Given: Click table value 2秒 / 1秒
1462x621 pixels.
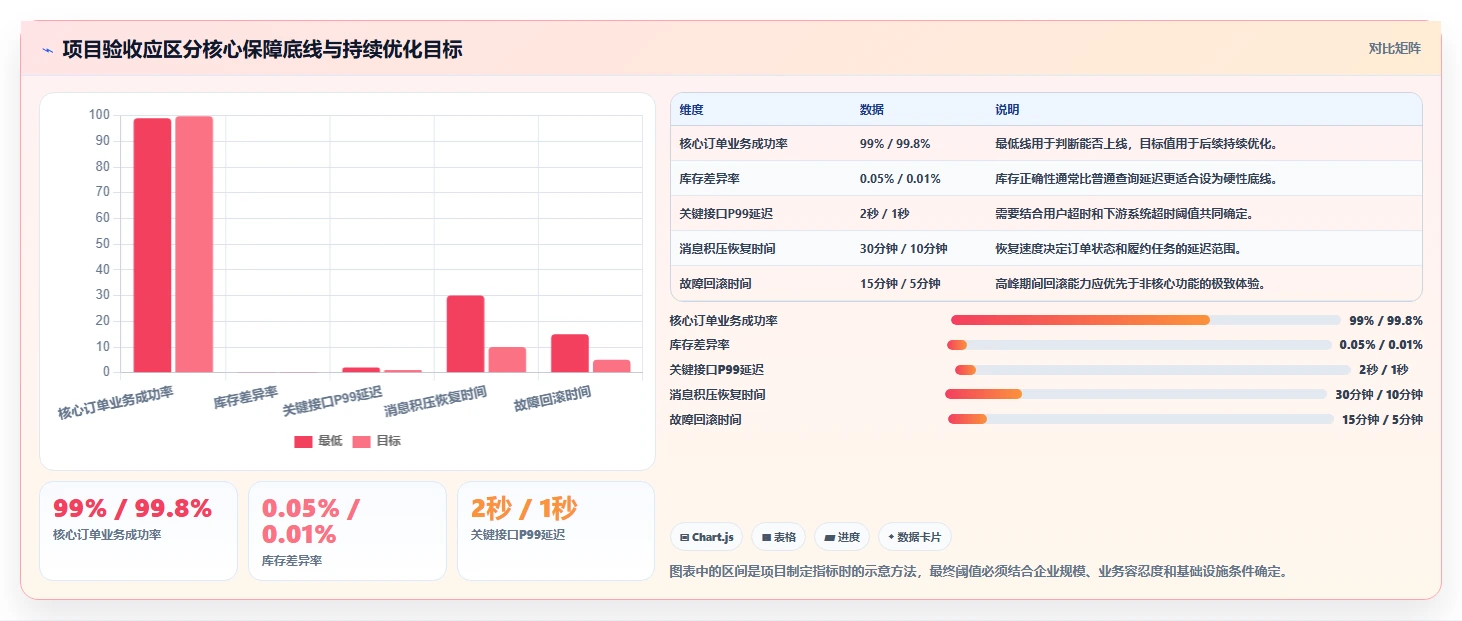Looking at the screenshot, I should pyautogui.click(x=884, y=214).
